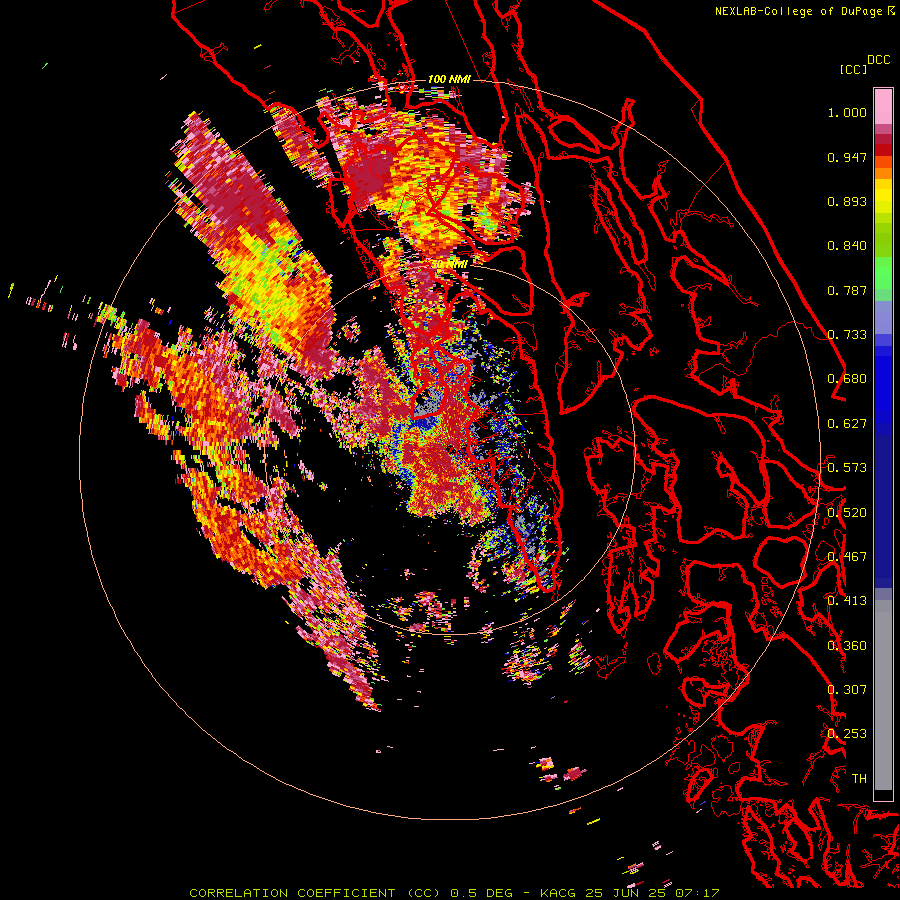Click the 0.360 value on color scale
Viewport: 900px width, 900px height.
point(847,646)
